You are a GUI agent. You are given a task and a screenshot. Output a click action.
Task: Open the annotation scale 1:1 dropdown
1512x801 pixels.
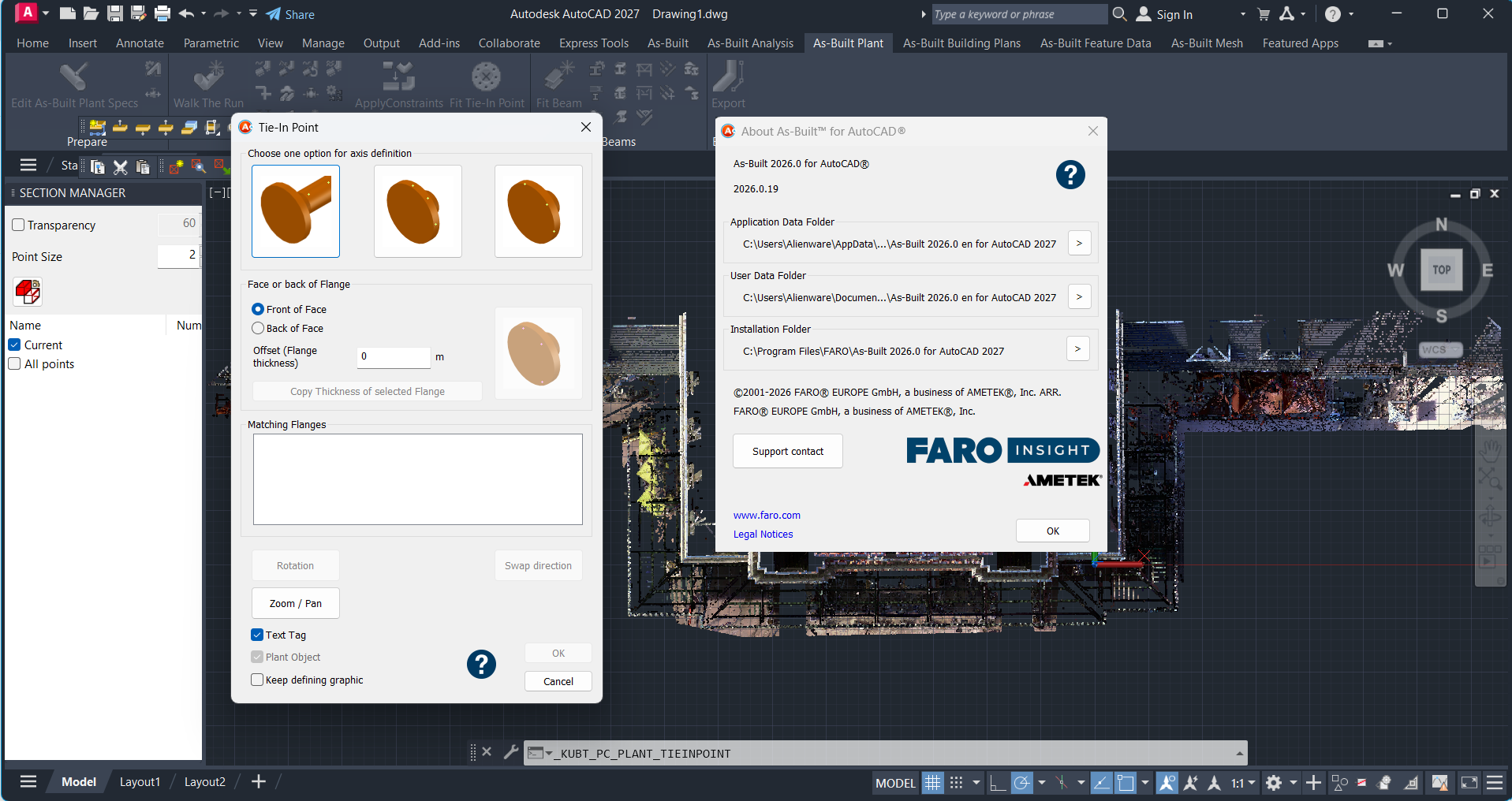pos(1243,783)
